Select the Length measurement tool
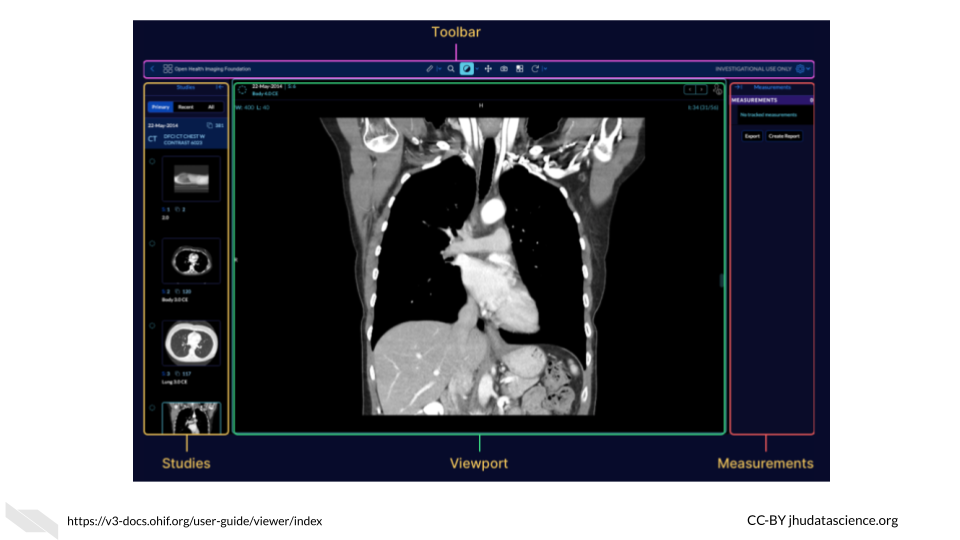The height and width of the screenshot is (540, 960). coord(429,69)
